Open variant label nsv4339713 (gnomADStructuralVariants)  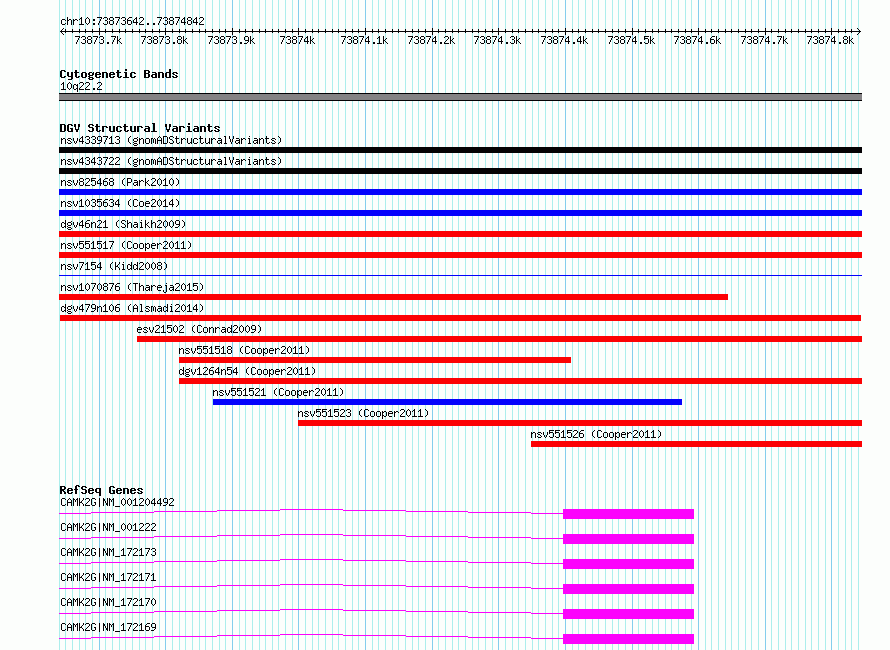click(171, 140)
